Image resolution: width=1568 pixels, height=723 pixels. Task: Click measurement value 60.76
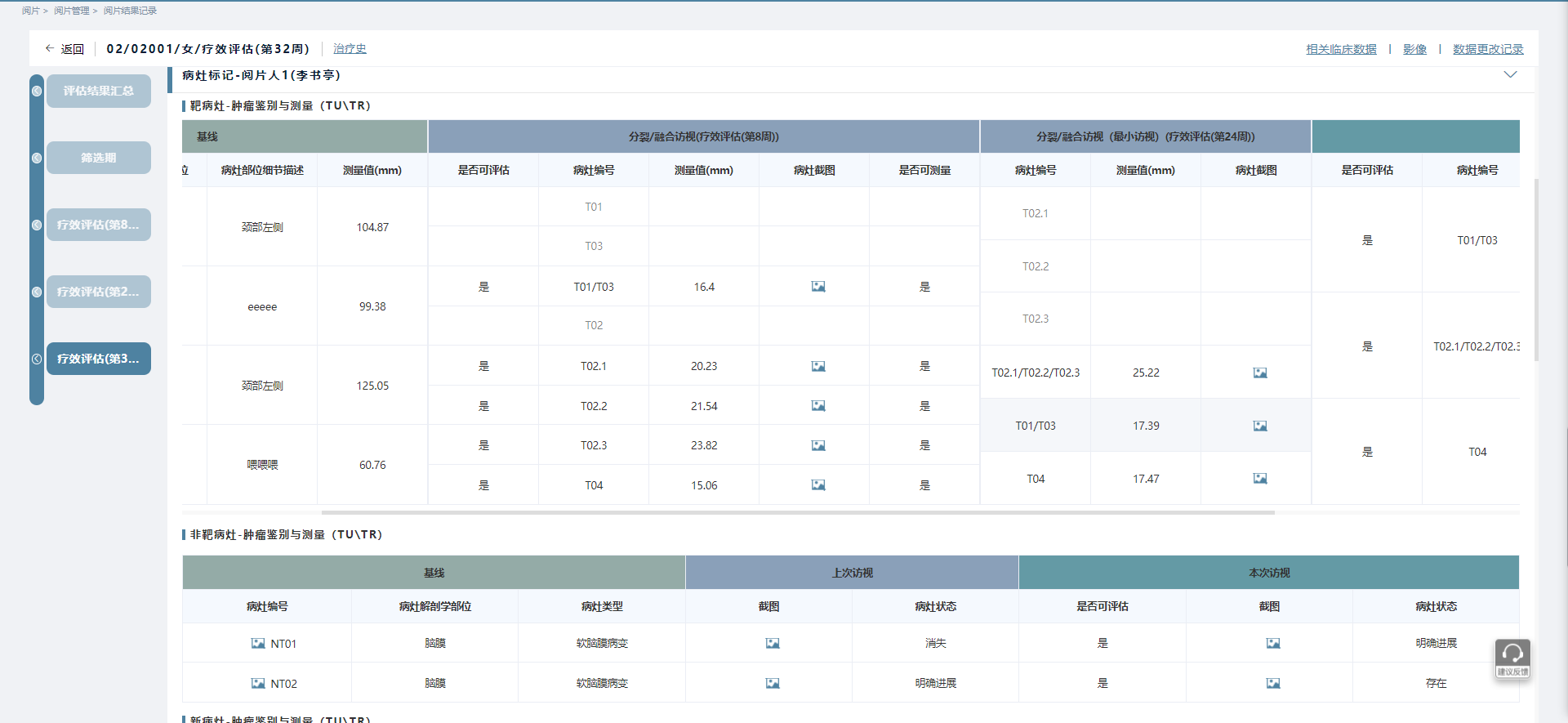pyautogui.click(x=372, y=465)
